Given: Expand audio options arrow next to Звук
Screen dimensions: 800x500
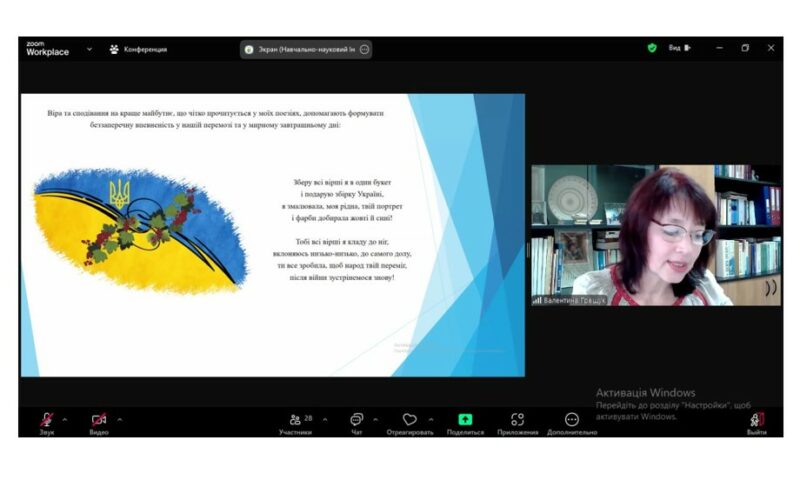Looking at the screenshot, I should point(65,419).
